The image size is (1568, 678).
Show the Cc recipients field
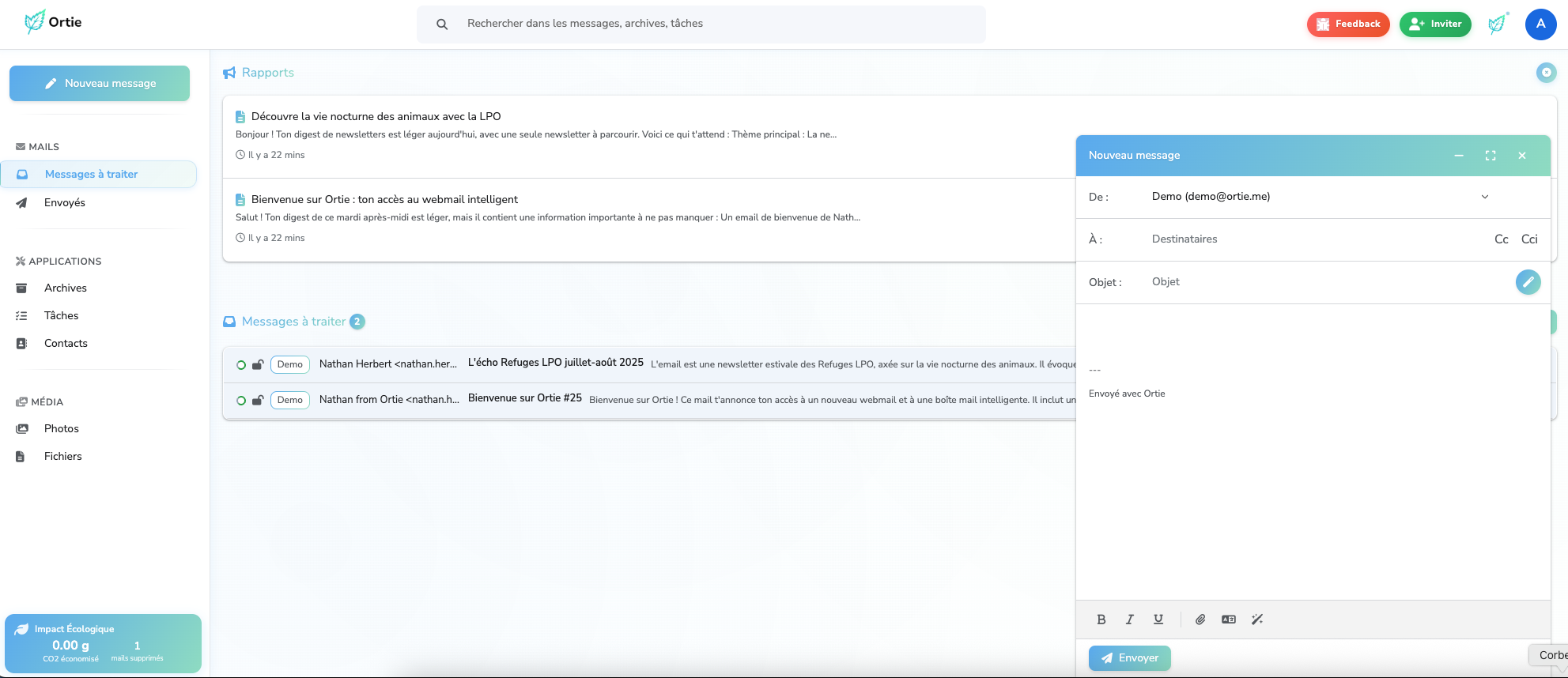[1501, 239]
